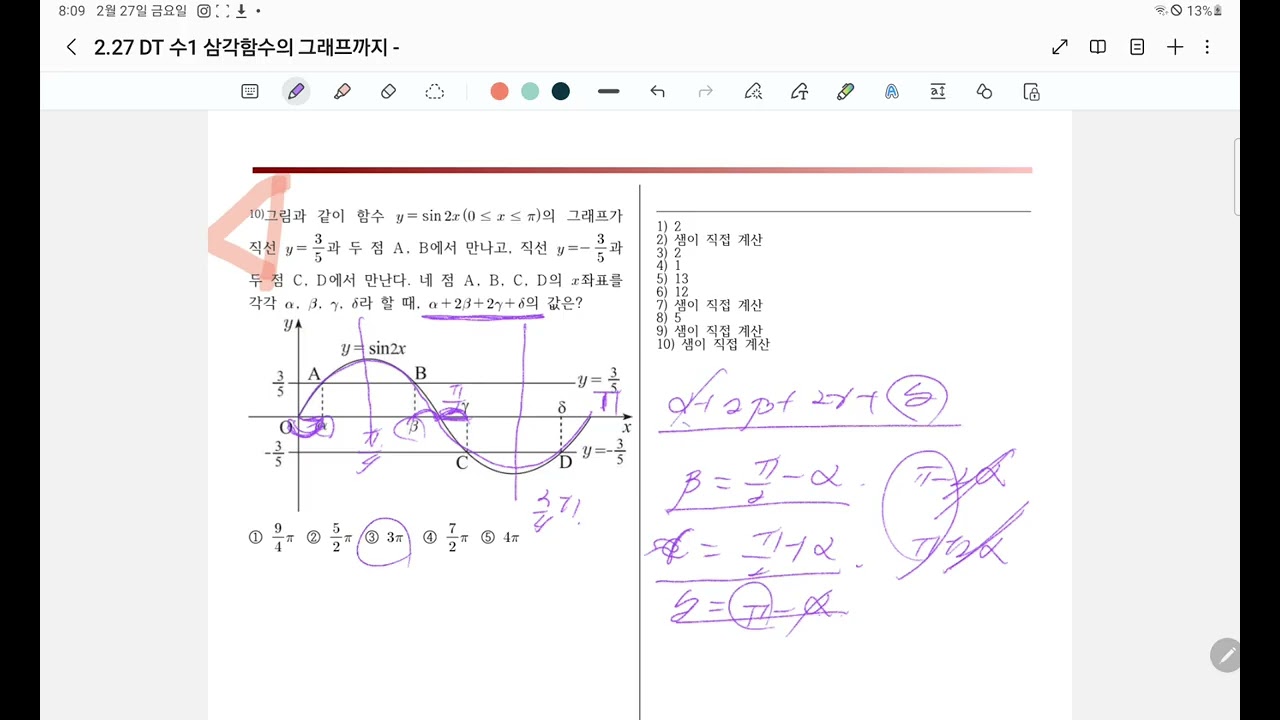
Task: Select the keyboard text input tool
Action: point(250,91)
